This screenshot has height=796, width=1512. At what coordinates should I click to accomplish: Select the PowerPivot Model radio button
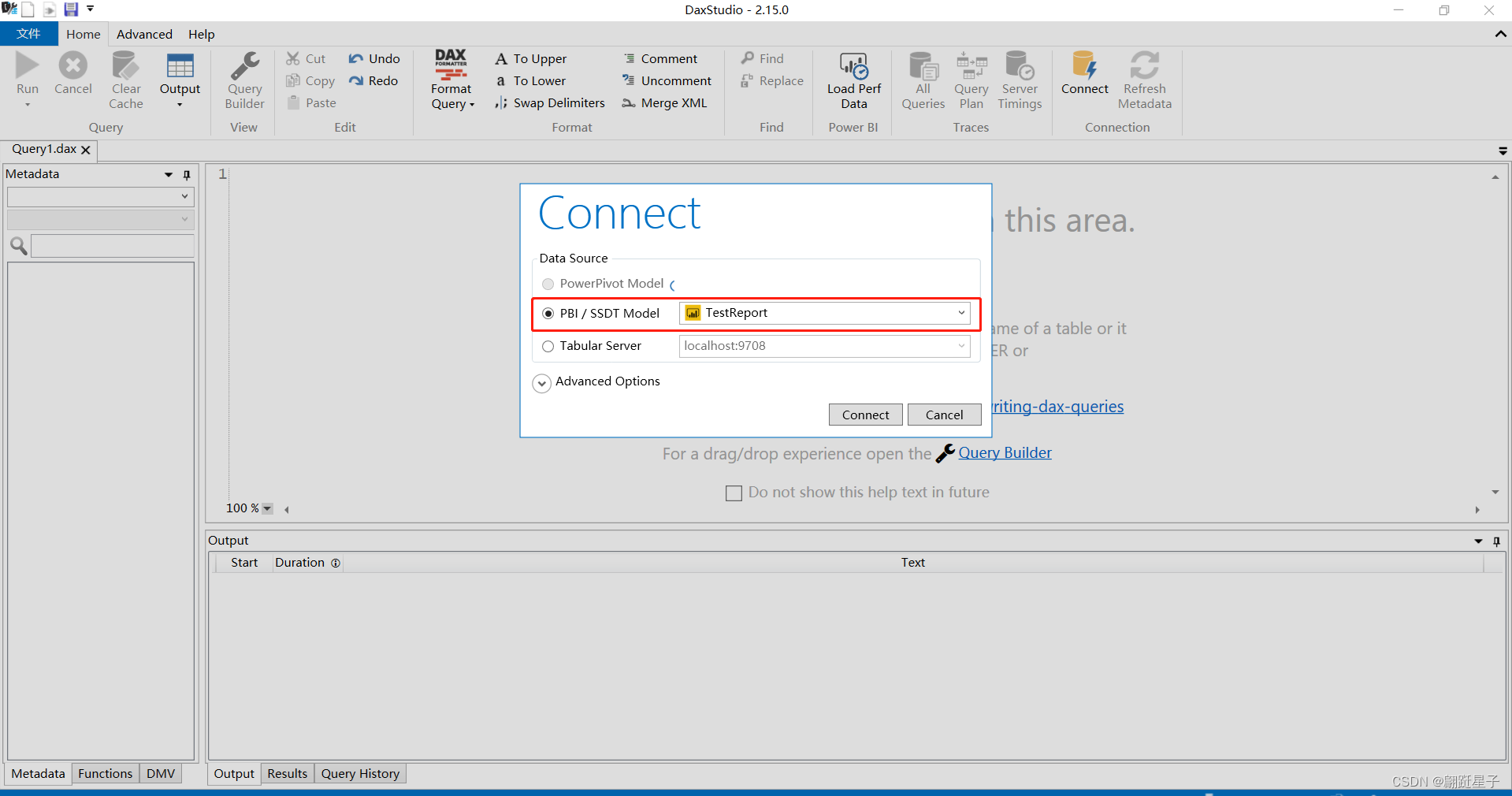(548, 284)
